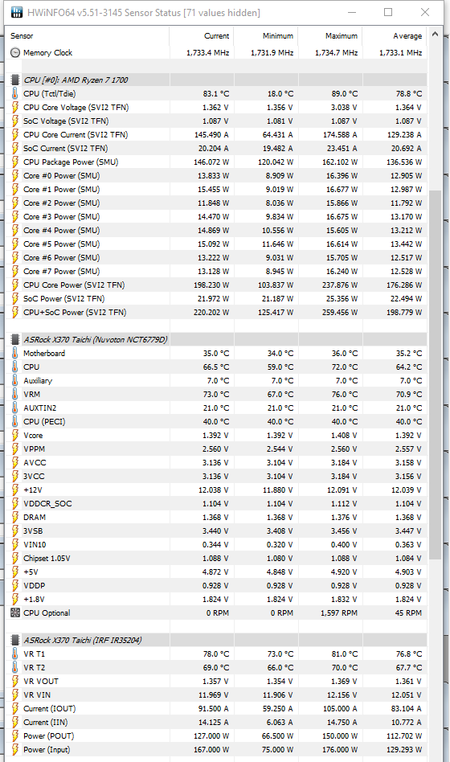The image size is (450, 762).
Task: Select the Auxiliary temperature row label
Action: 37,381
